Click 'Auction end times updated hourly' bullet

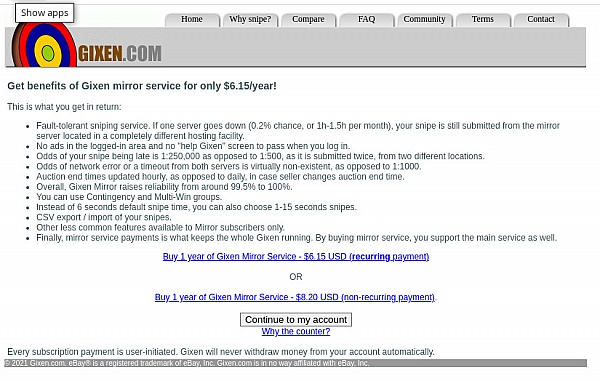click(x=220, y=177)
